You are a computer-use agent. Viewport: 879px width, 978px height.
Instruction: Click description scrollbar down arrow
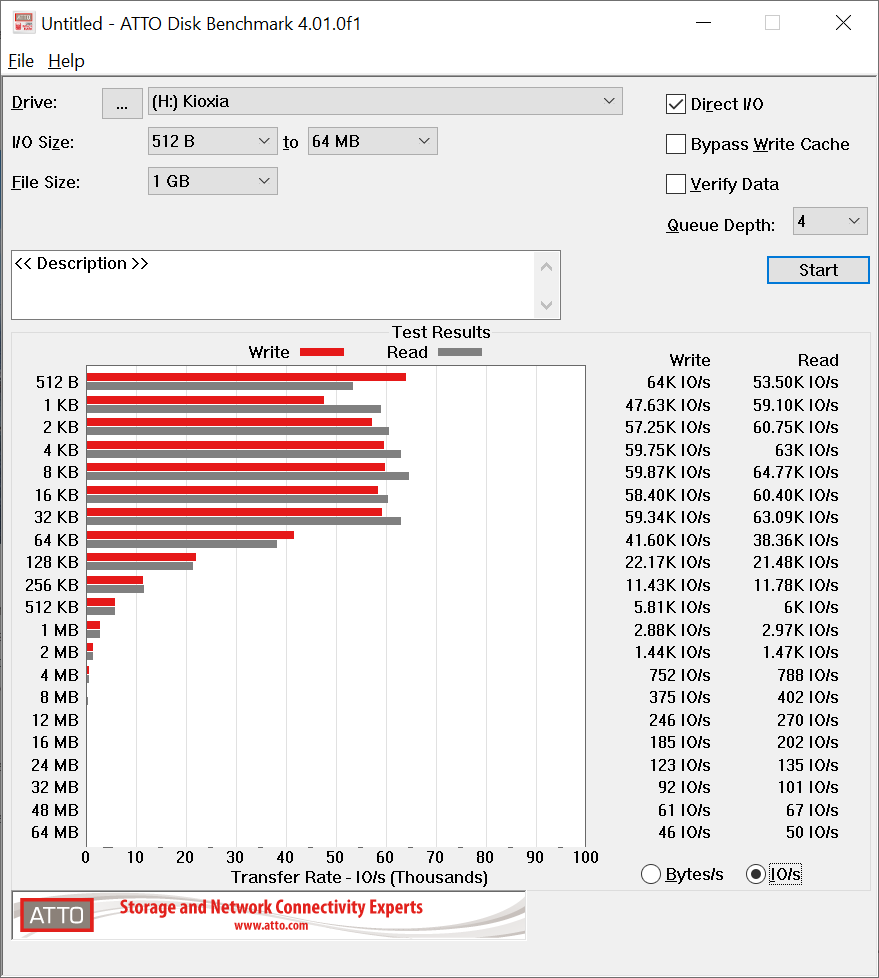(x=546, y=304)
